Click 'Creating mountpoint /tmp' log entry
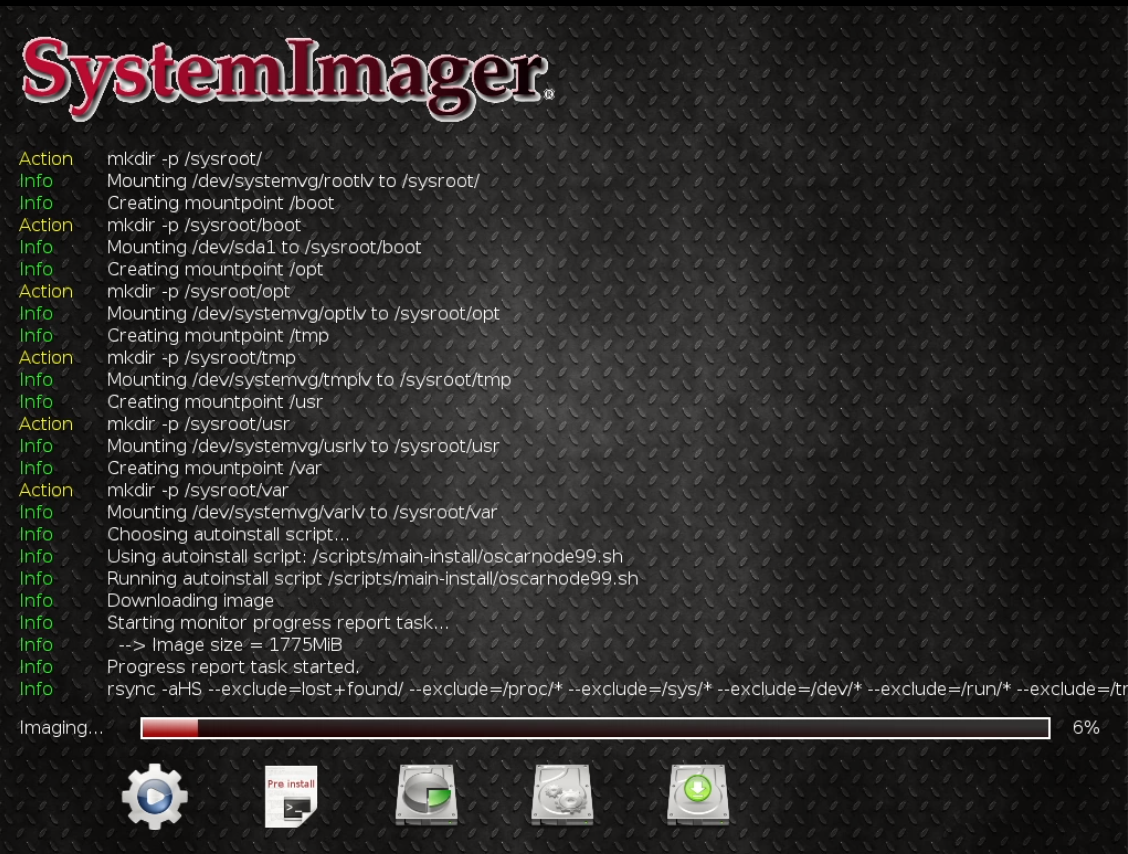1128x854 pixels. [x=217, y=336]
